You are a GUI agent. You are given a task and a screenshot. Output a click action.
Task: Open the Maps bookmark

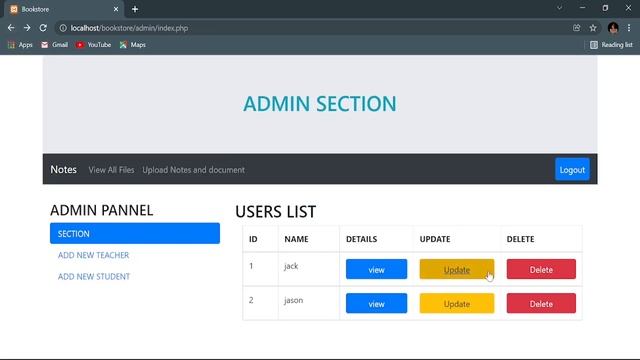tap(133, 45)
